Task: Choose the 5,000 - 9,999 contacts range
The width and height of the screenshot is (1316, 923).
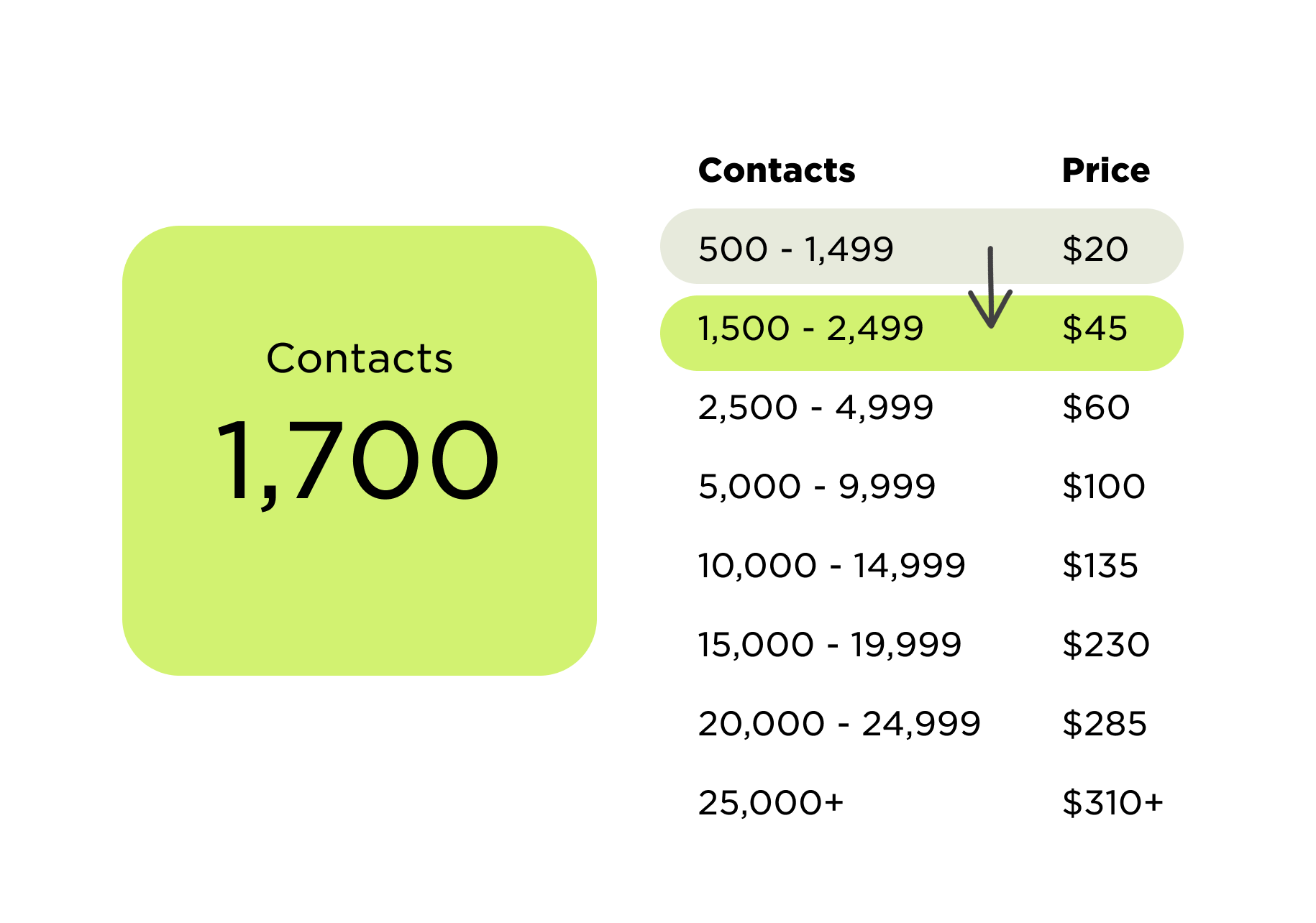Action: tap(817, 487)
